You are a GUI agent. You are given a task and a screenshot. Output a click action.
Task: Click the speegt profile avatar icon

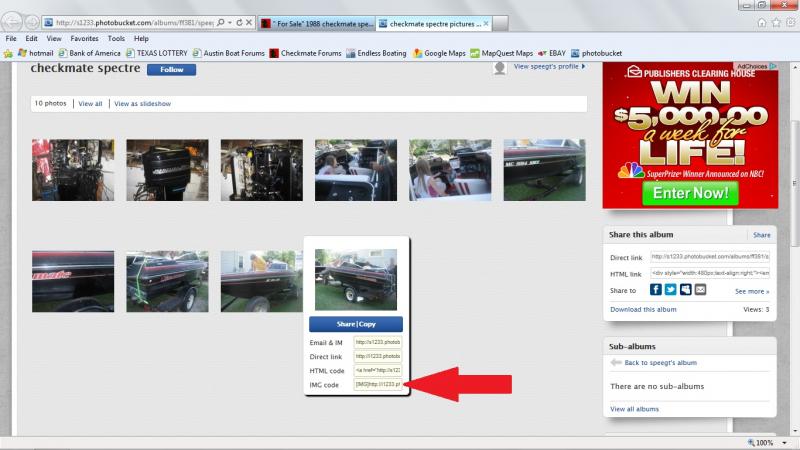point(499,68)
